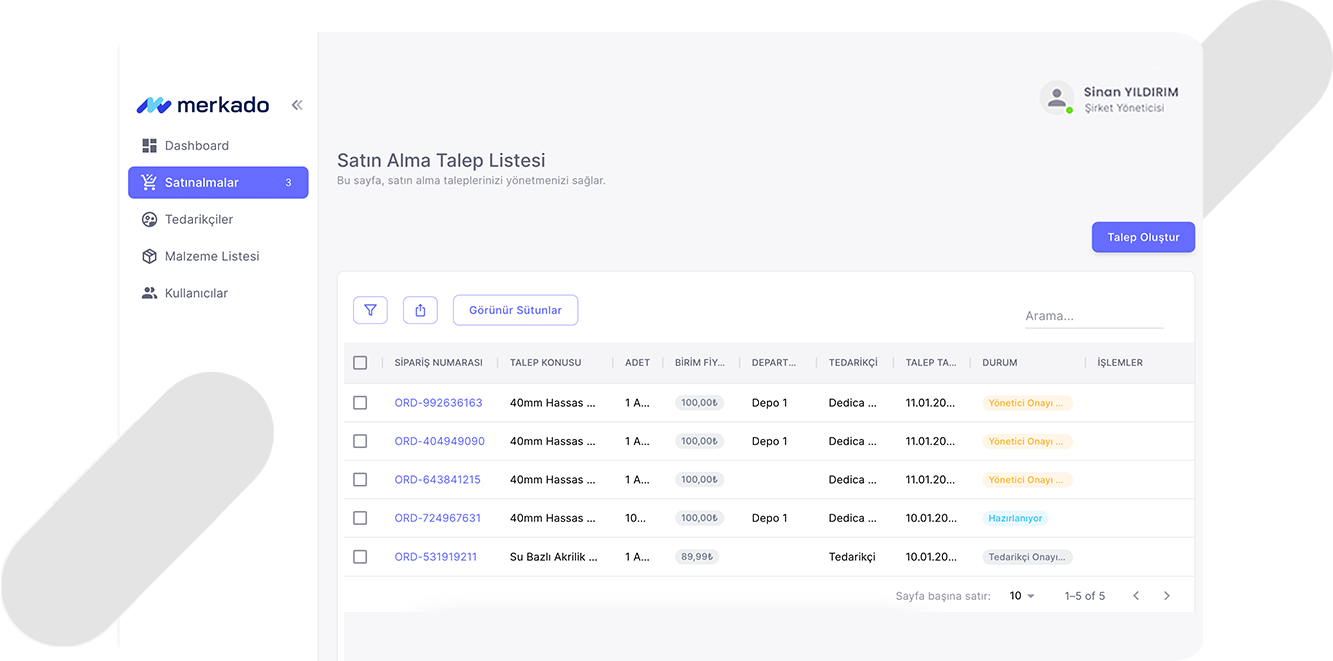Open the Görünür Sütunlar column selector
Viewport: 1333px width, 661px height.
click(x=515, y=310)
